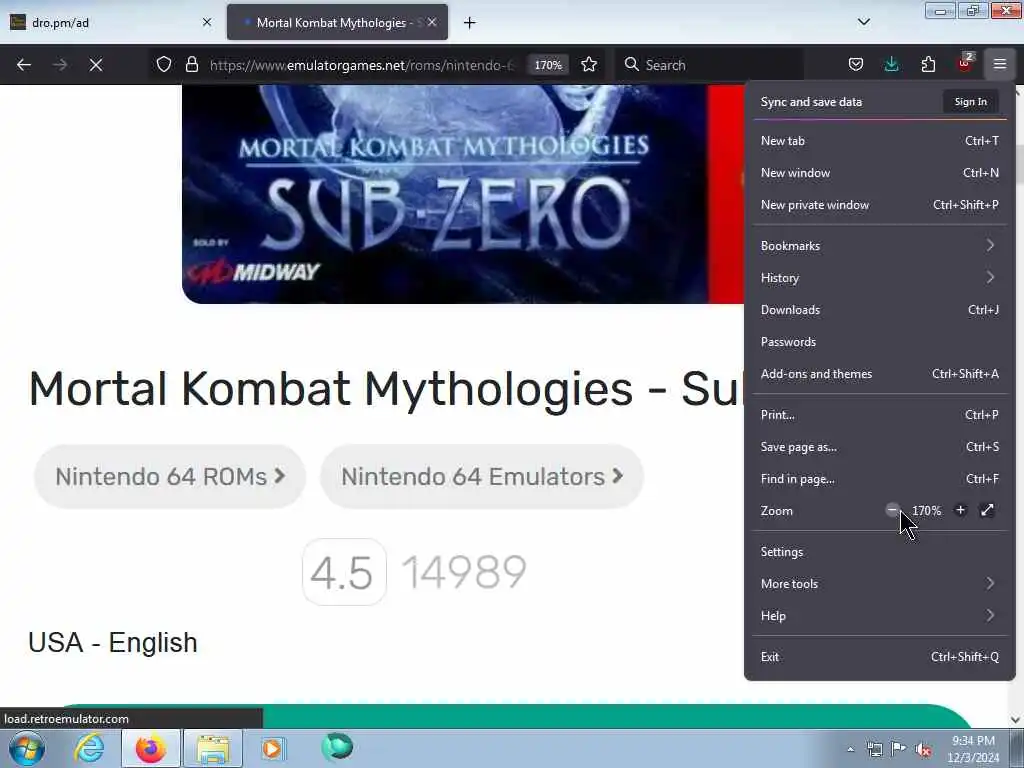Screen dimensions: 1024x768
Task: Open Add-ons and themes
Action: coord(880,374)
